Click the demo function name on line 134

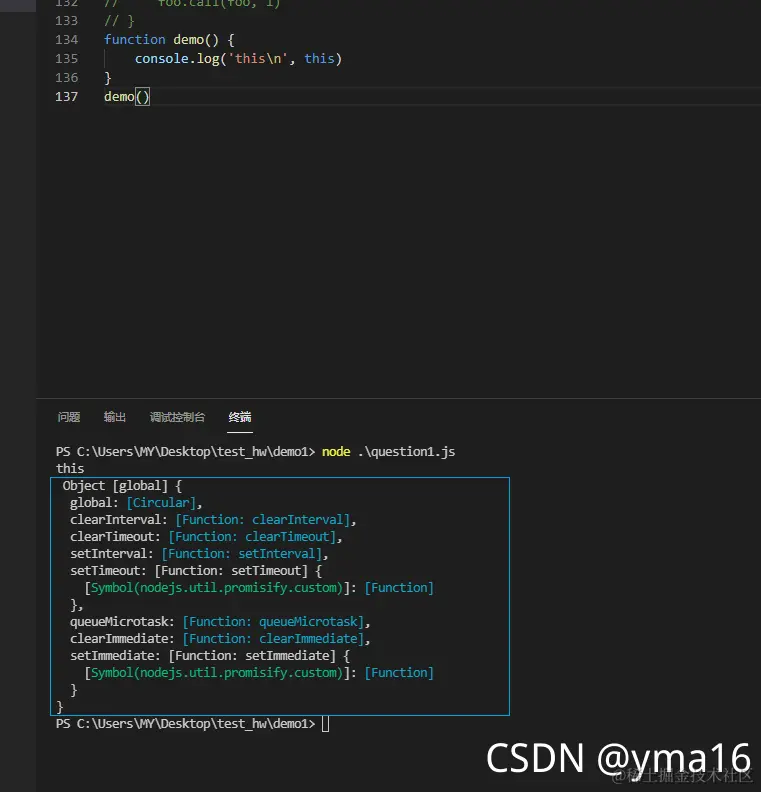tap(189, 40)
